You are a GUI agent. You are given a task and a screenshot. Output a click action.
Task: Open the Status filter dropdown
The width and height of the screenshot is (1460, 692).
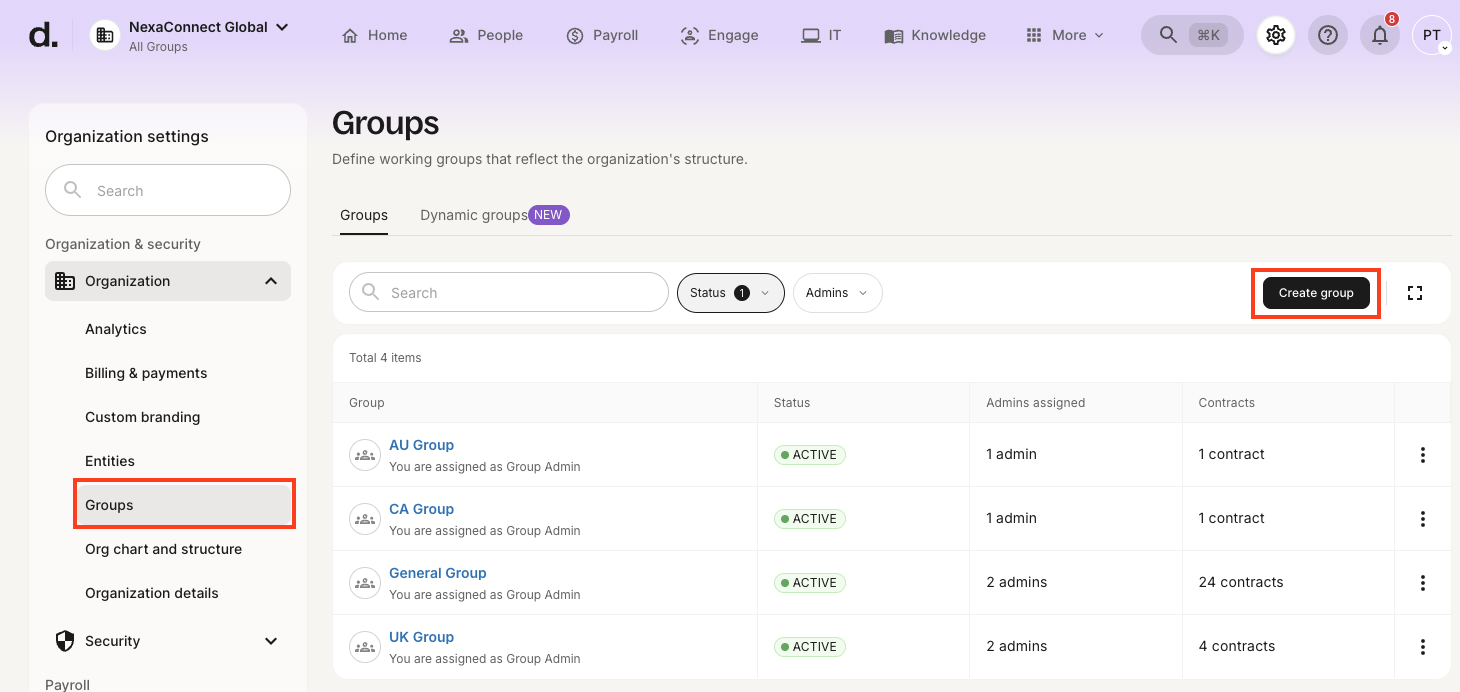pyautogui.click(x=730, y=293)
